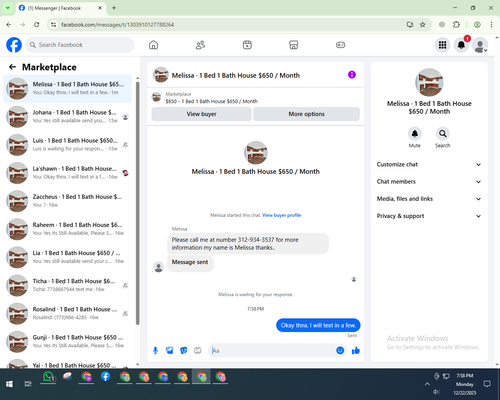Click the More options button
The image size is (500, 400).
[x=306, y=114]
